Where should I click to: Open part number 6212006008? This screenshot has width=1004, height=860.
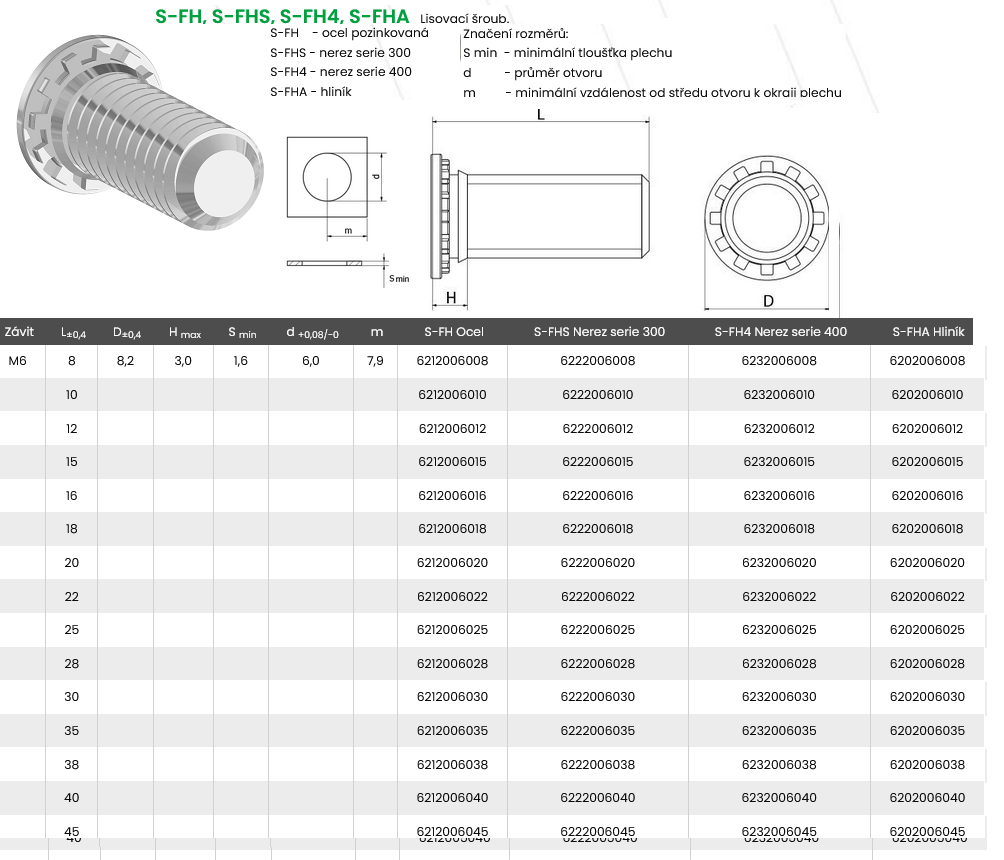pos(453,361)
